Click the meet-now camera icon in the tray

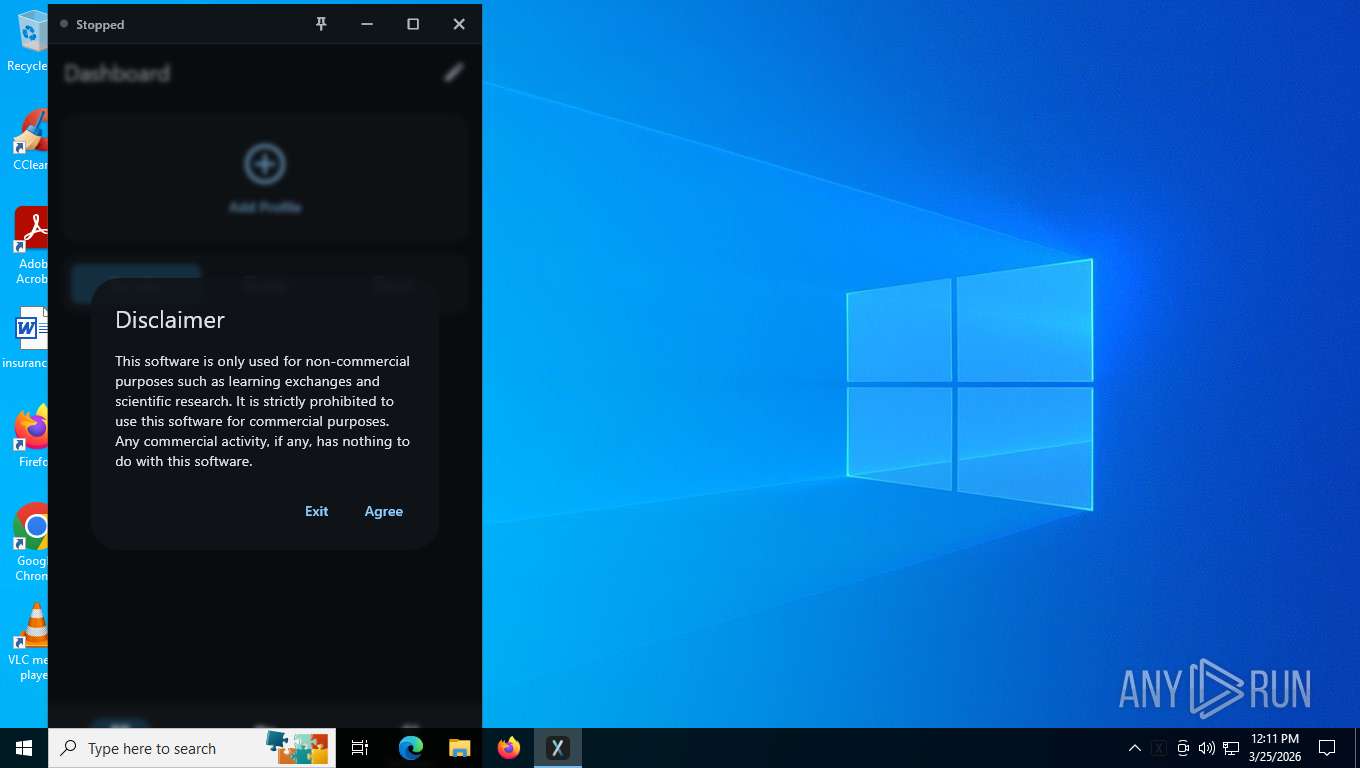click(1183, 748)
